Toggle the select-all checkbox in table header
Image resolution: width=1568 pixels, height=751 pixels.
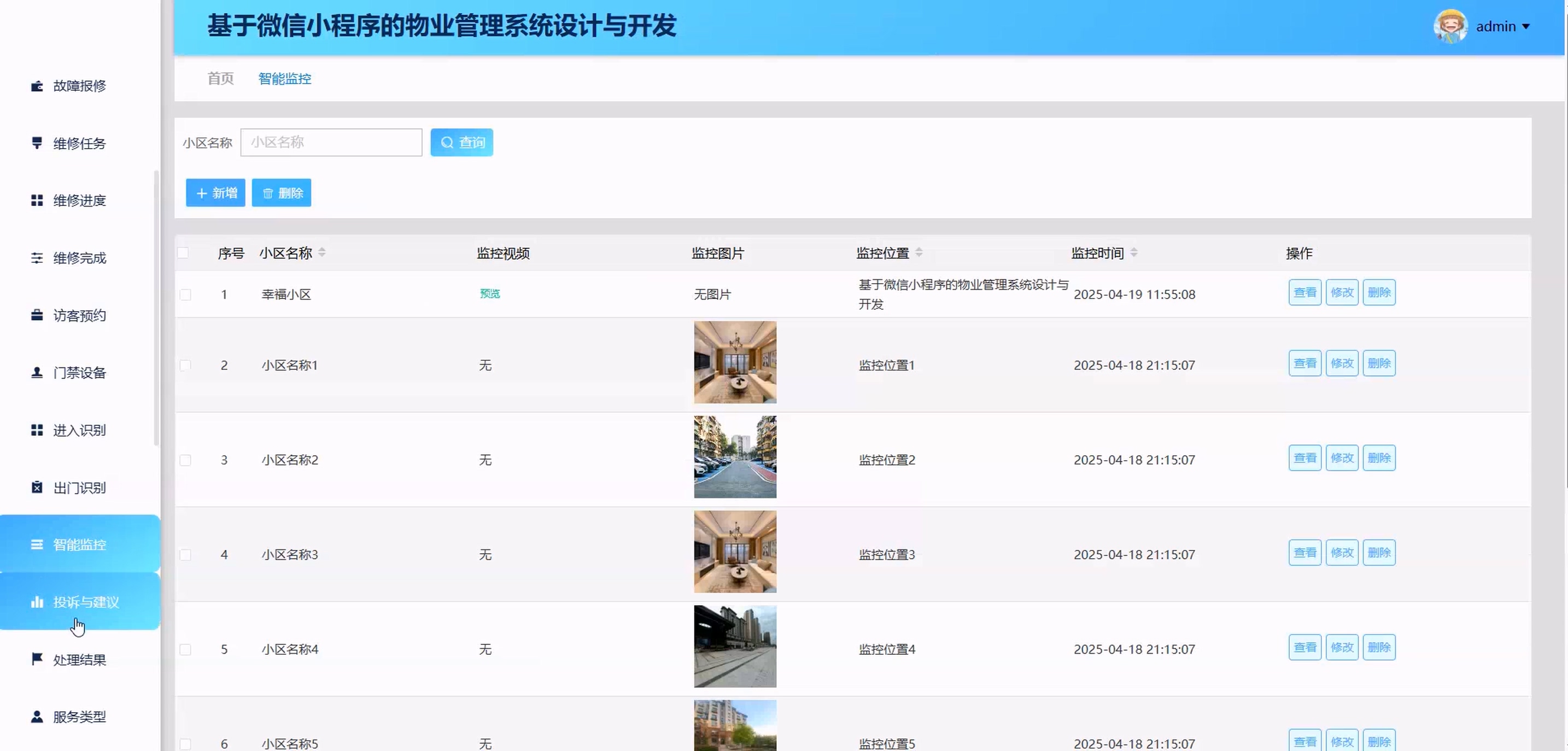pyautogui.click(x=183, y=253)
